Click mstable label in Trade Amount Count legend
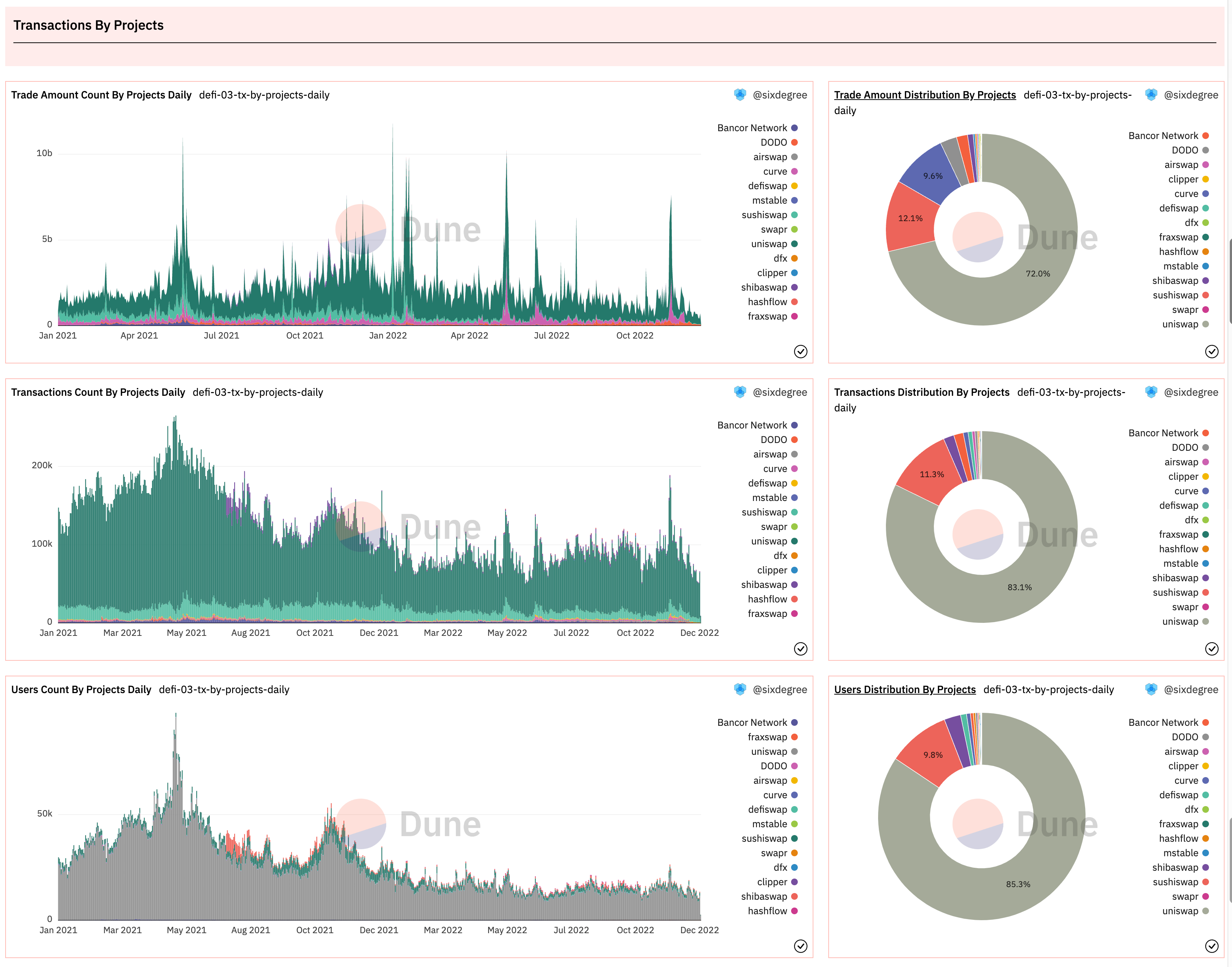 (770, 200)
